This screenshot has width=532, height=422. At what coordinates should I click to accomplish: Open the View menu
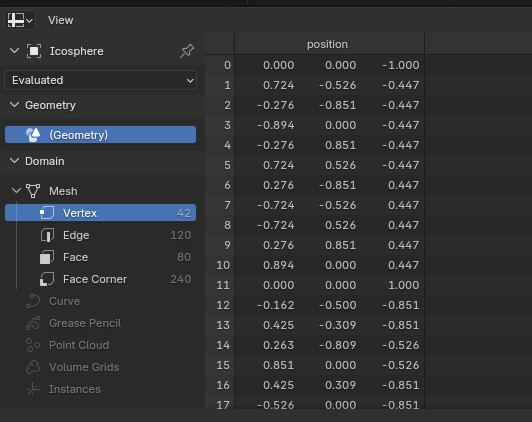coord(60,20)
